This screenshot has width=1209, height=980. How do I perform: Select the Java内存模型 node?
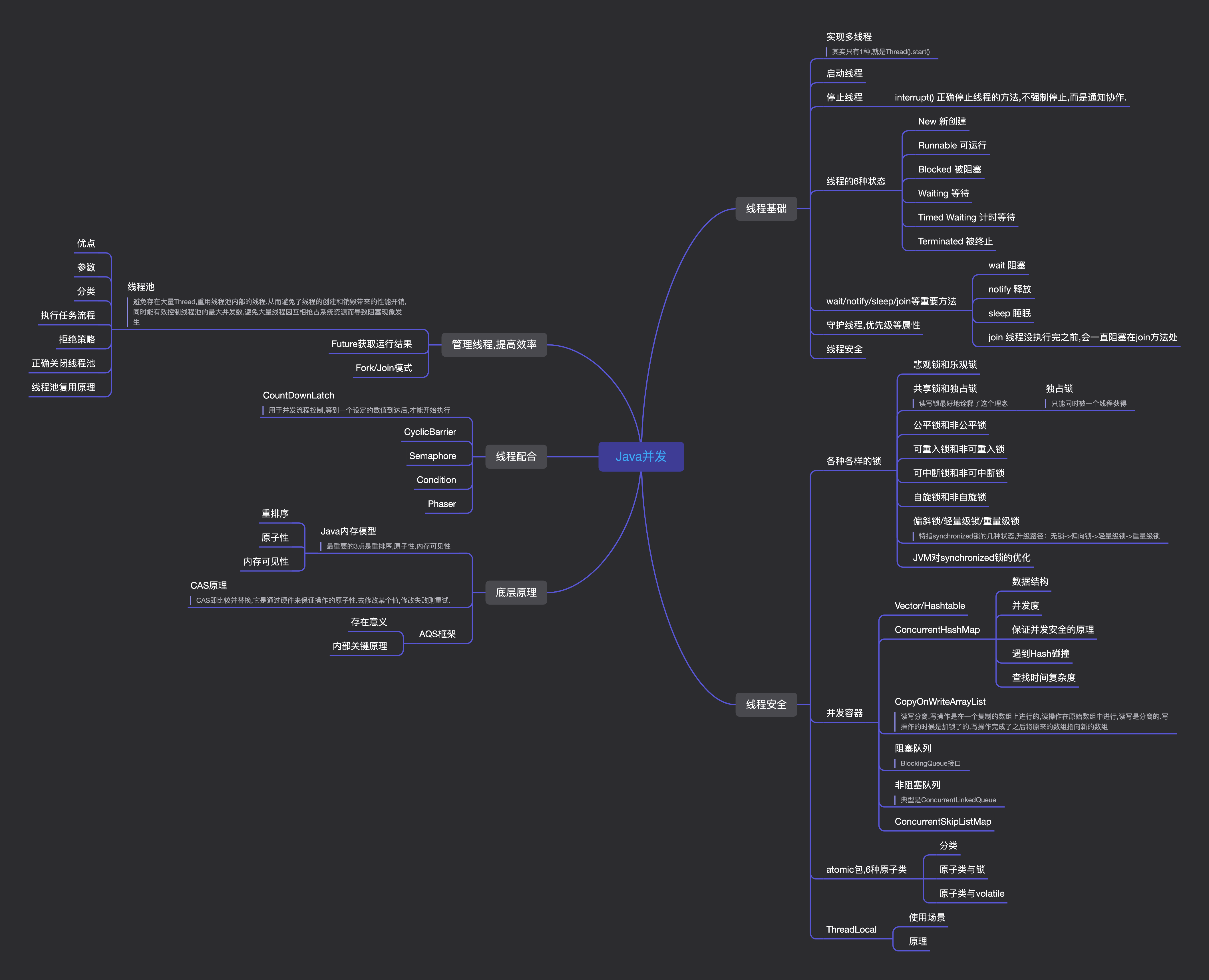[348, 531]
